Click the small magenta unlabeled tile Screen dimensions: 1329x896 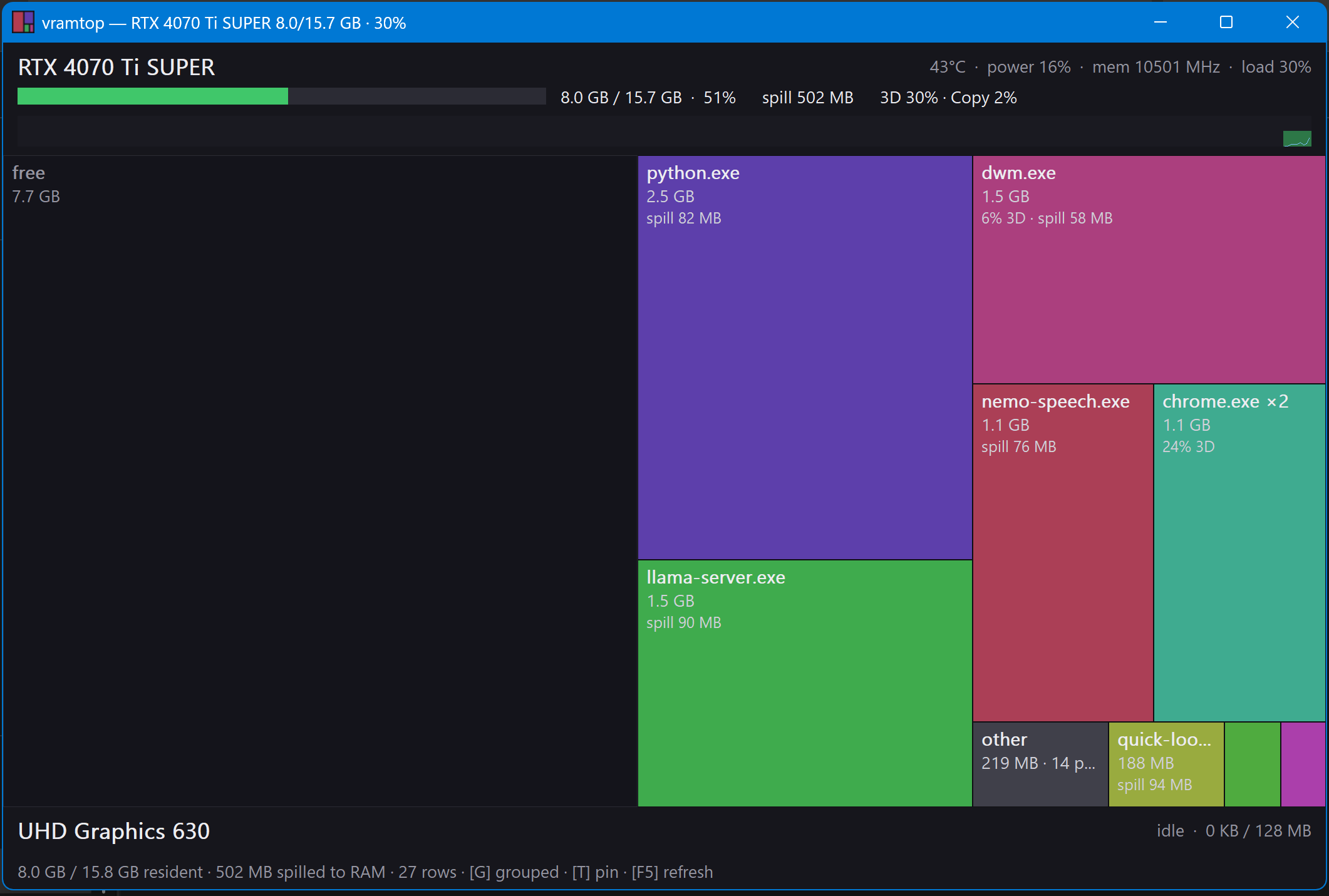[x=1303, y=765]
